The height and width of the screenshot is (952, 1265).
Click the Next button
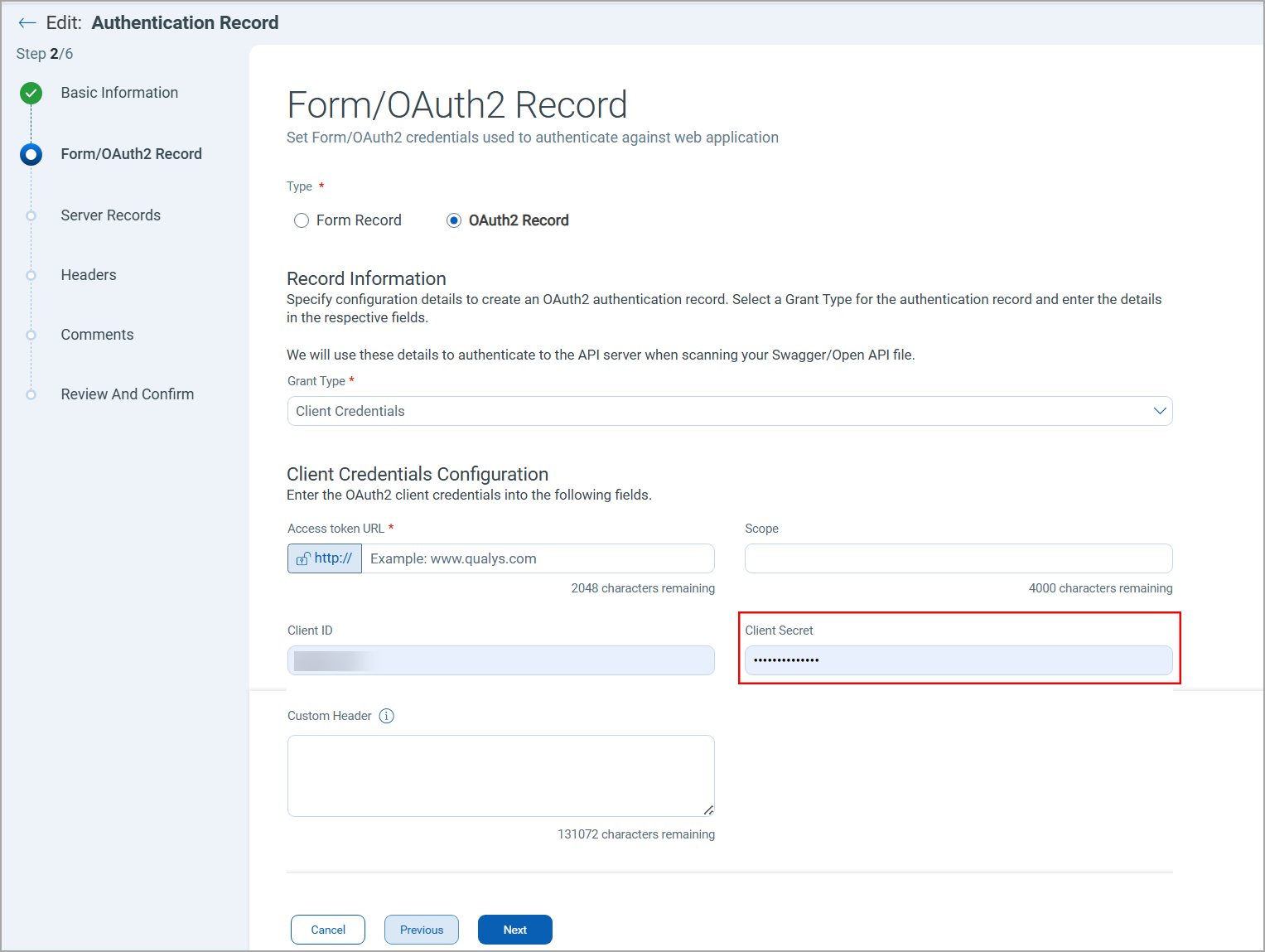514,930
